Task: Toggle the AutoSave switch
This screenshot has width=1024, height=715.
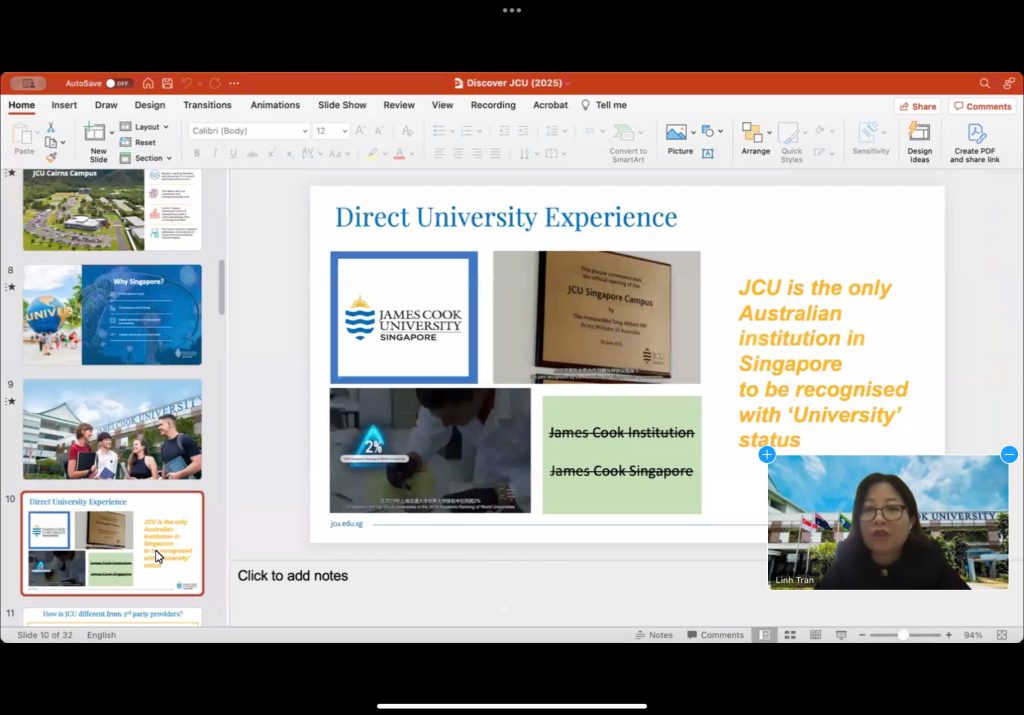Action: coord(119,83)
